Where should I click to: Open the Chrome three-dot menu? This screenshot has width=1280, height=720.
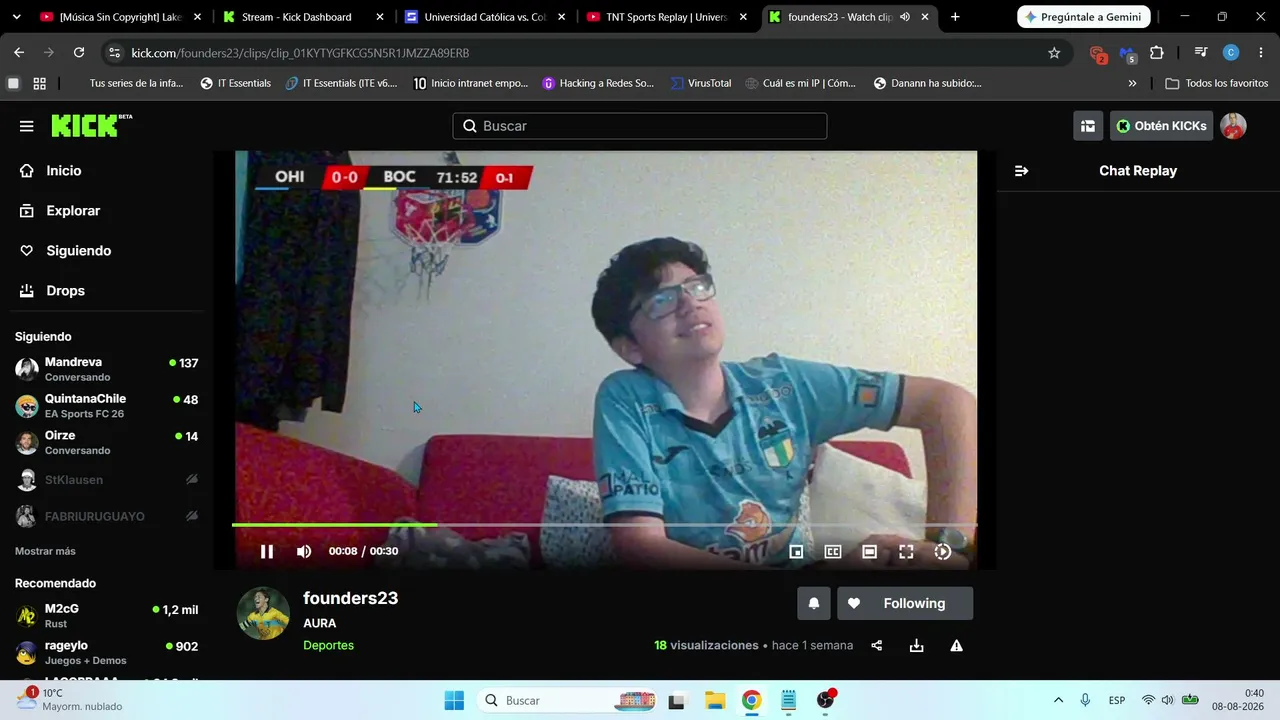coord(1260,53)
